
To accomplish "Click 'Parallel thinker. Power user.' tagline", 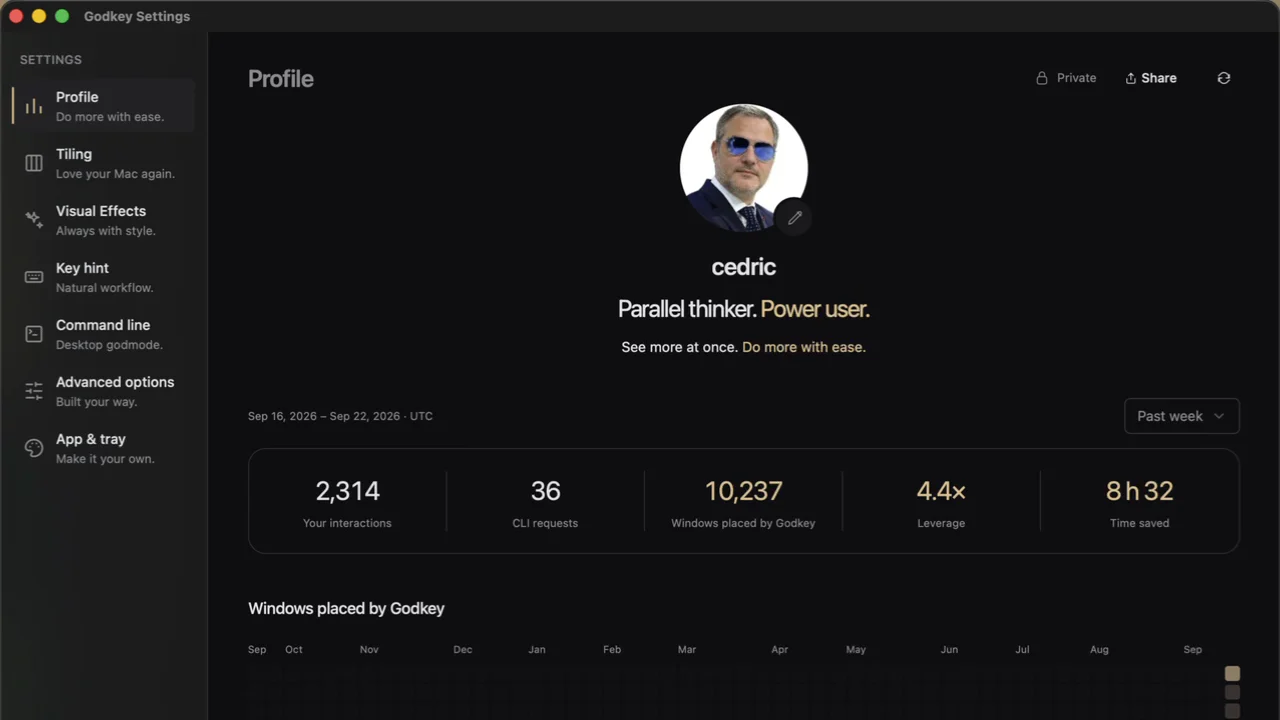I will [x=744, y=309].
